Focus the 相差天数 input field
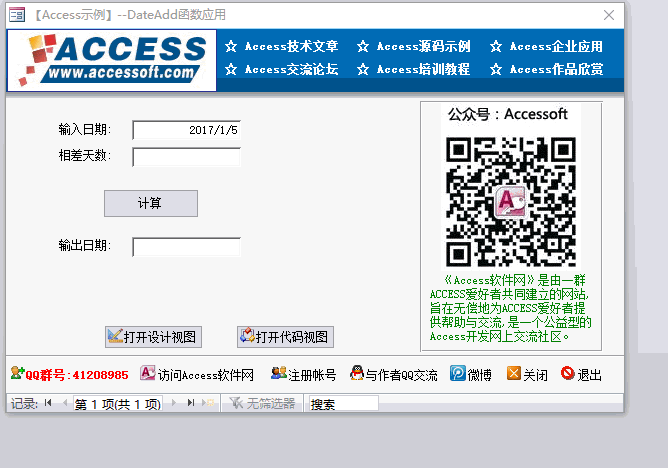The height and width of the screenshot is (468, 668). pyautogui.click(x=187, y=157)
